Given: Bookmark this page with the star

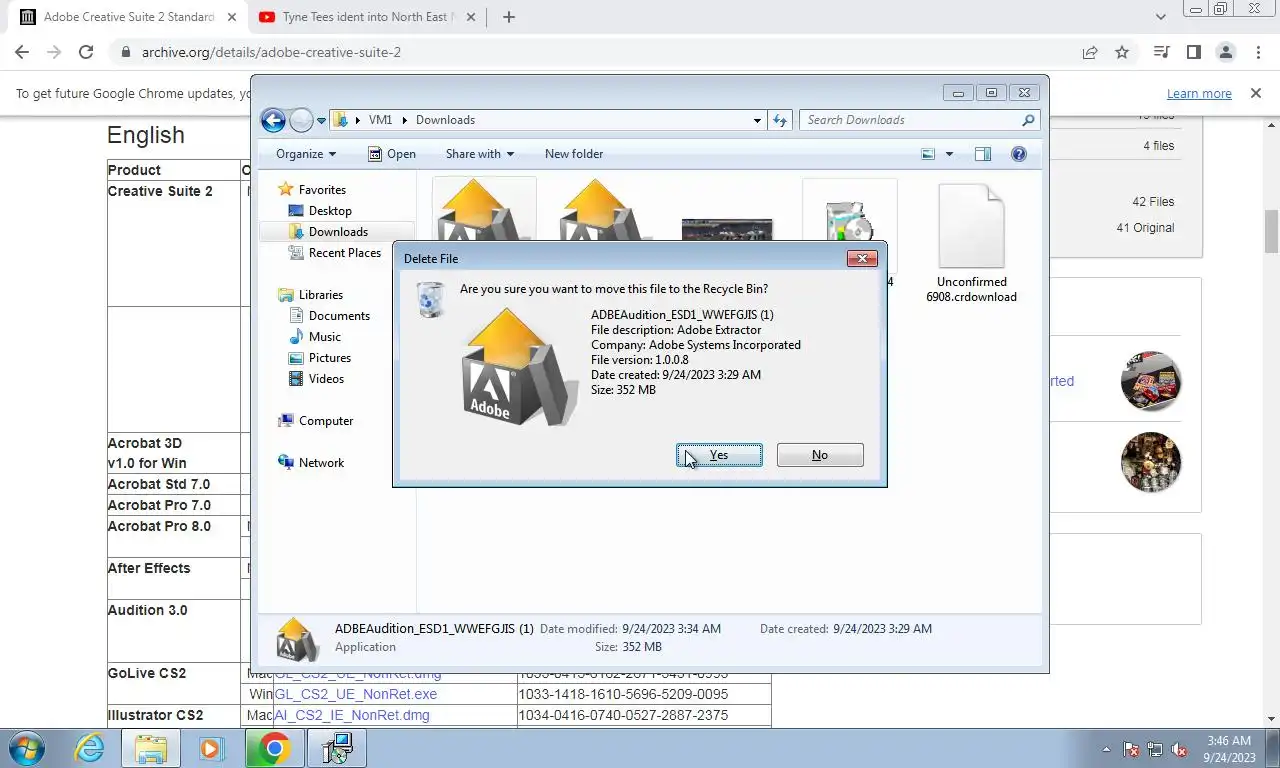Looking at the screenshot, I should pyautogui.click(x=1122, y=52).
